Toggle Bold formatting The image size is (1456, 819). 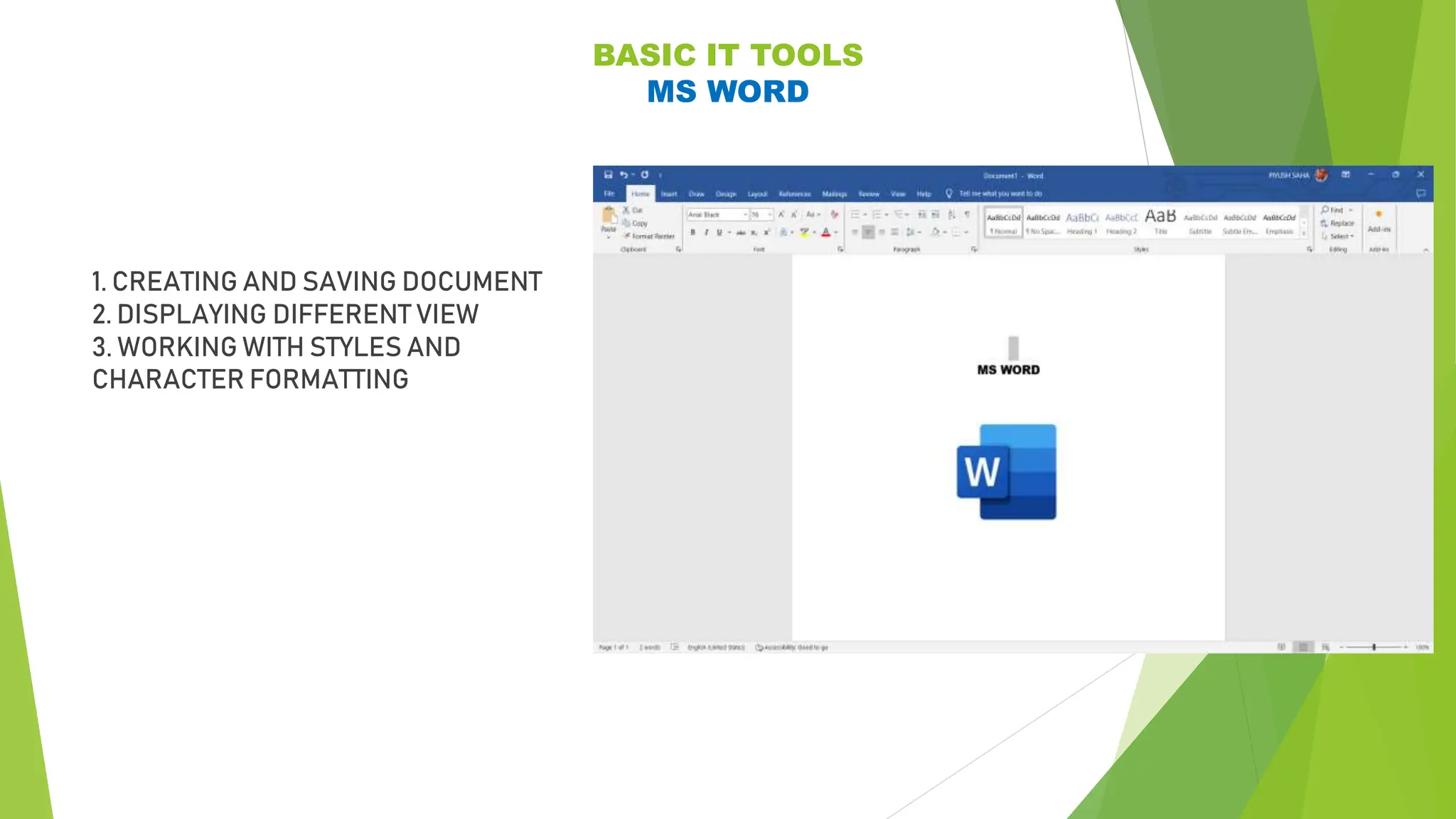click(692, 232)
